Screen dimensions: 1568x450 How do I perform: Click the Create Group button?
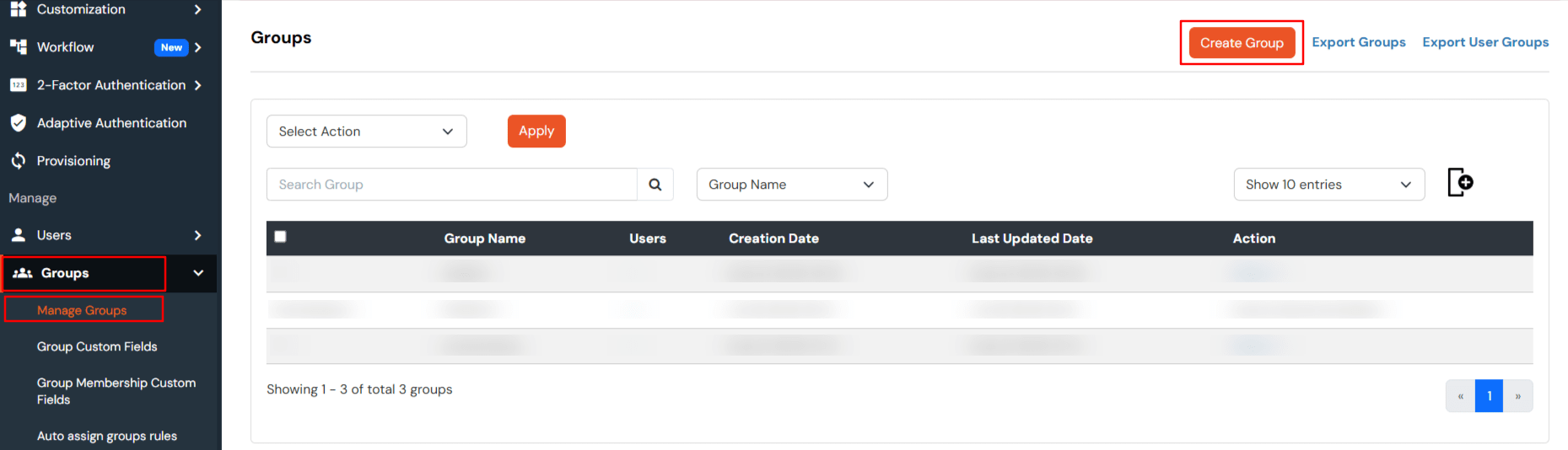1242,43
